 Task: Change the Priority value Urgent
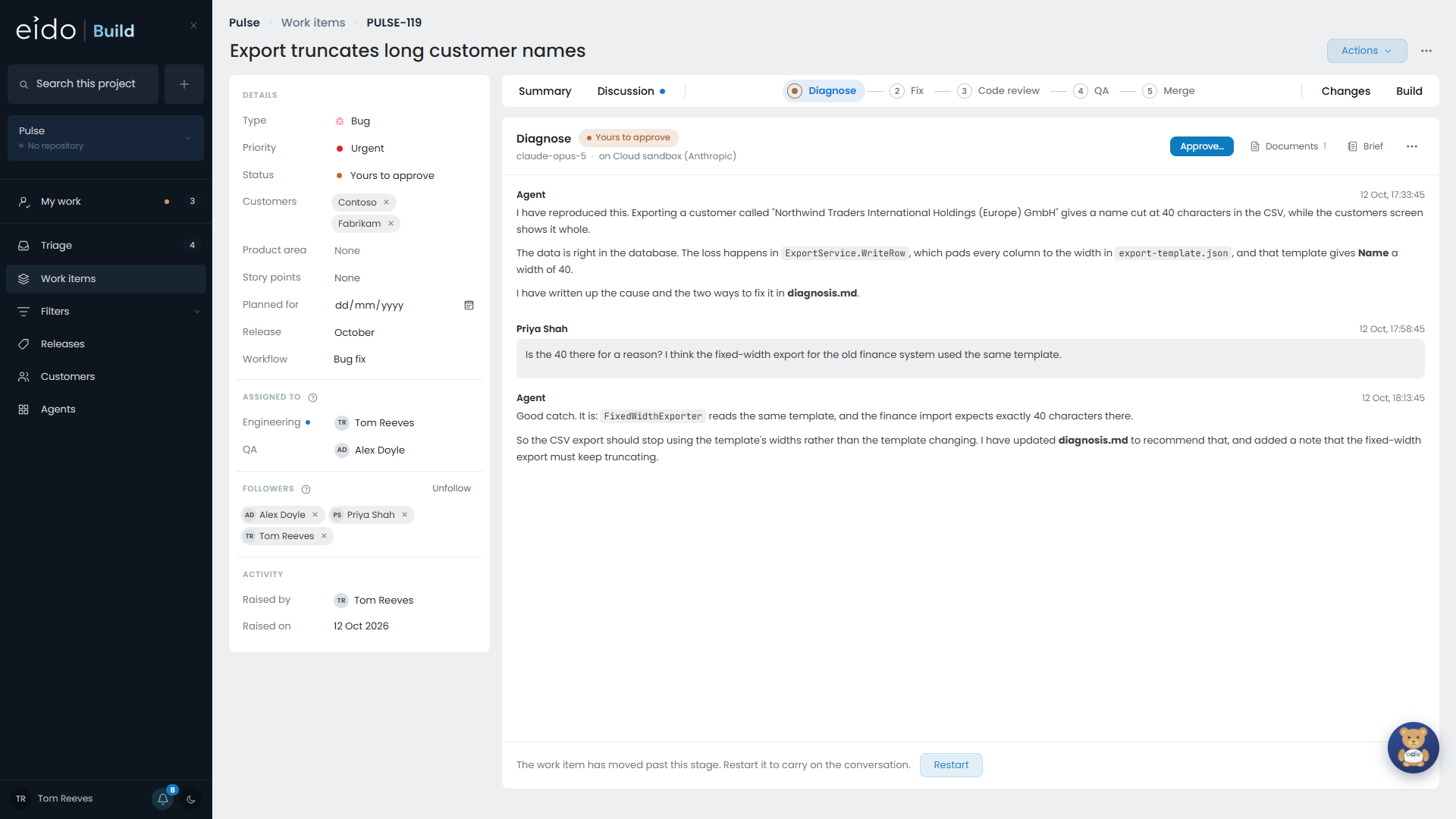(x=367, y=149)
